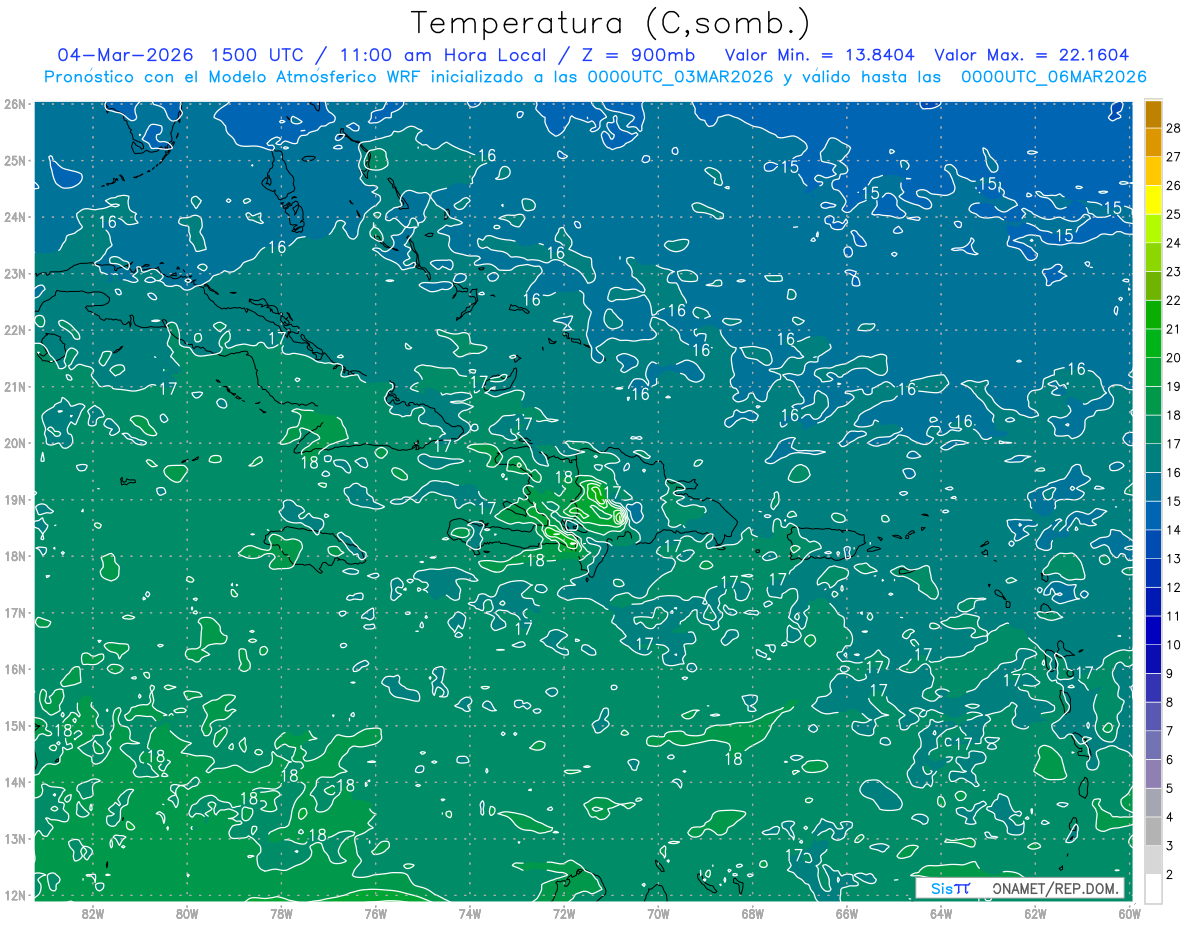Click the title "Temperatura (C,somb.)"
The width and height of the screenshot is (1200, 927).
(611, 24)
